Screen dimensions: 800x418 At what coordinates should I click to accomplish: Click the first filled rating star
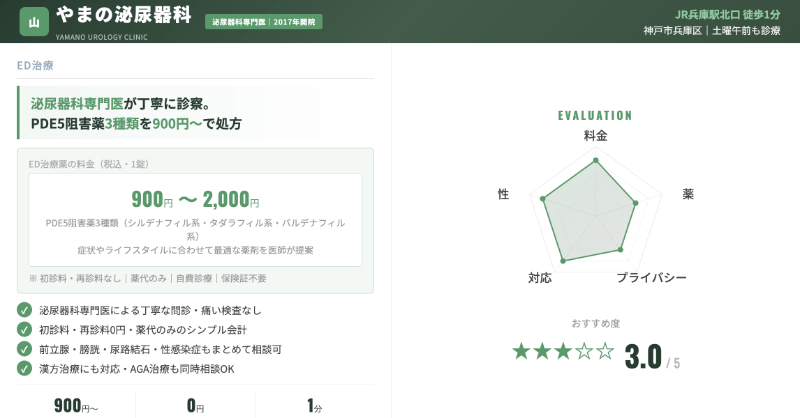click(521, 351)
